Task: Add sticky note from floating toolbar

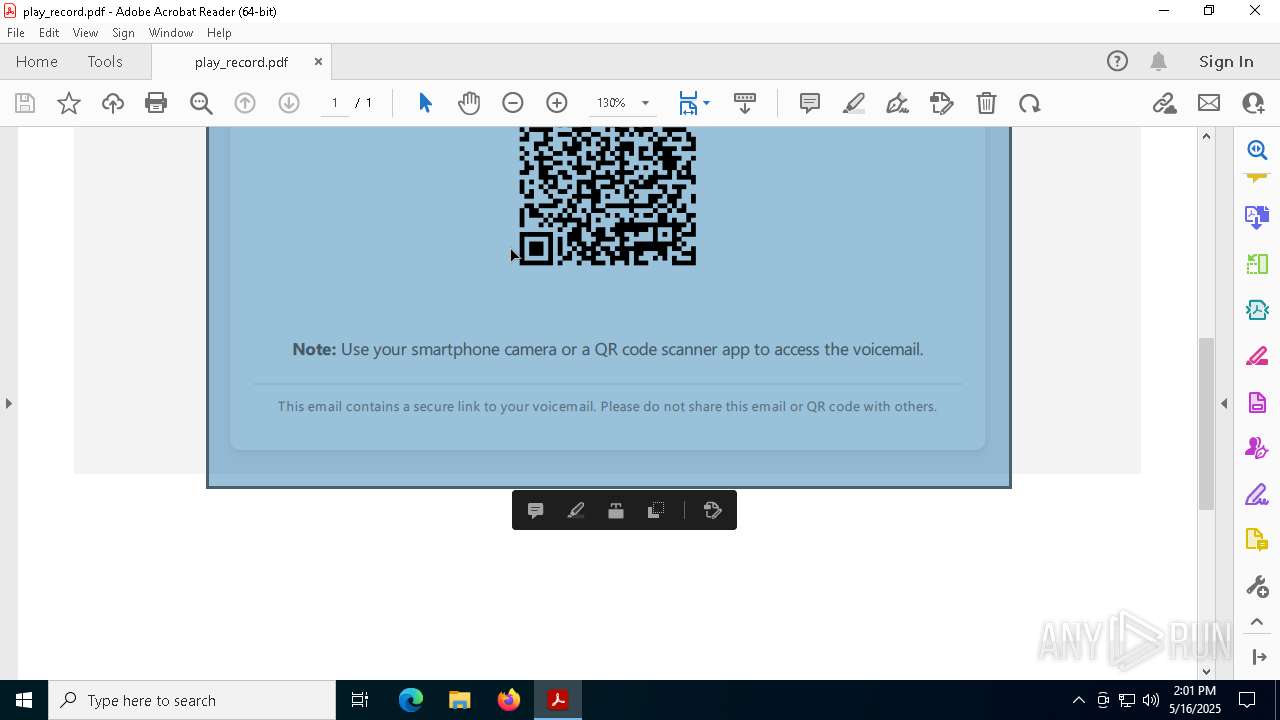Action: click(535, 510)
